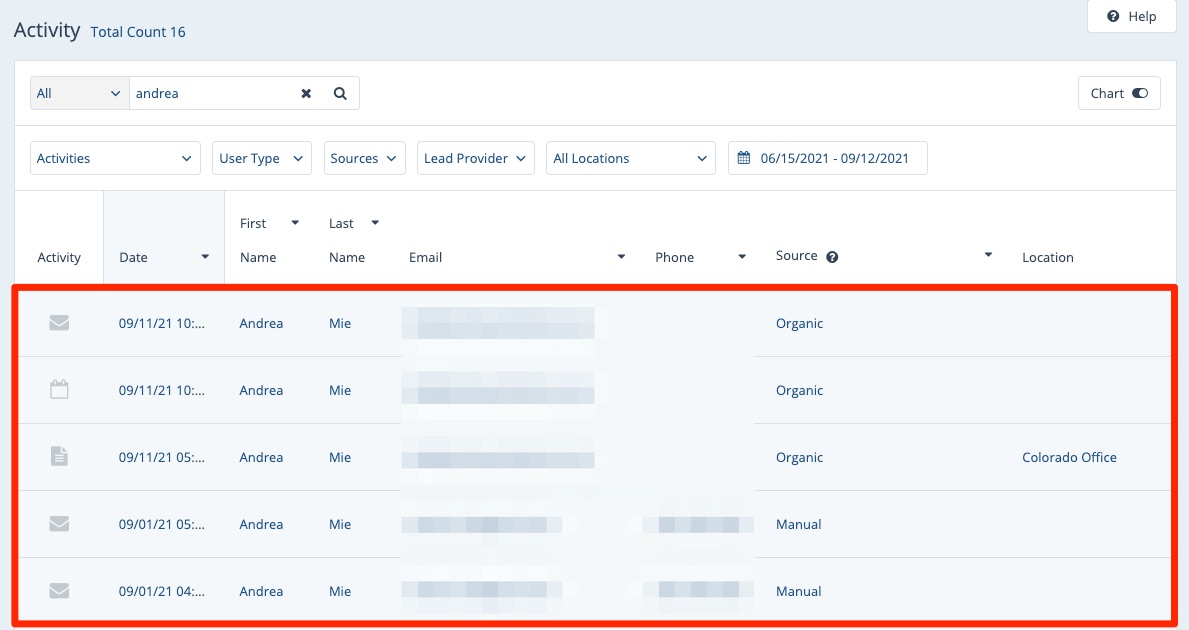1189x630 pixels.
Task: Click the Source help question mark icon
Action: click(x=832, y=257)
